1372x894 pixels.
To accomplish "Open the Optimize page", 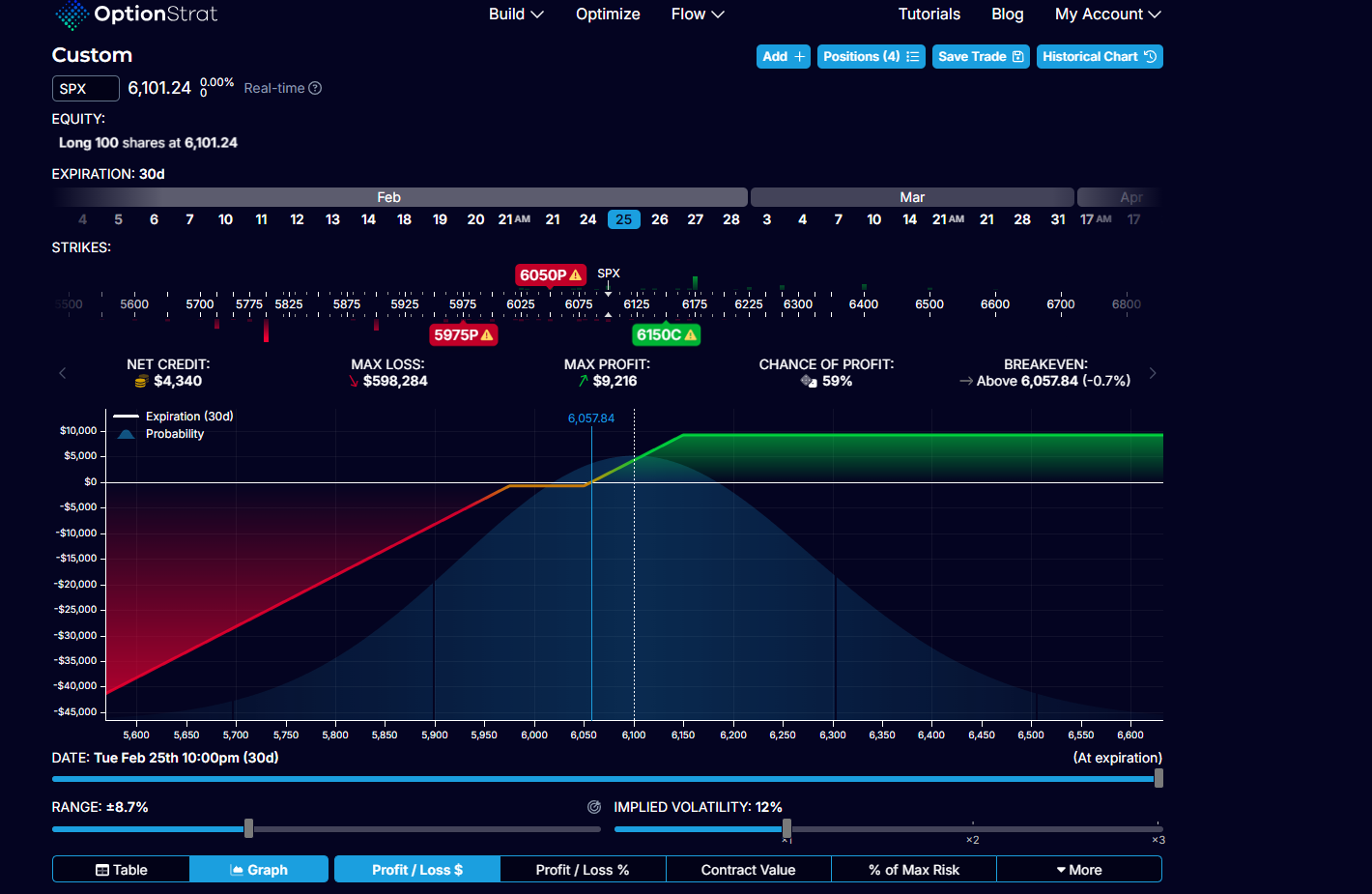I will point(608,14).
